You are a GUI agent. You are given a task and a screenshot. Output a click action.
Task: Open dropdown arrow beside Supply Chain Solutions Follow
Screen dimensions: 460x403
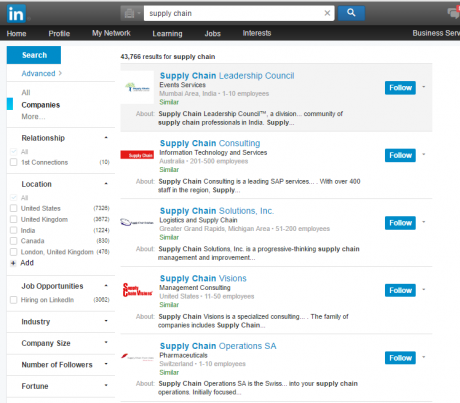tap(424, 222)
